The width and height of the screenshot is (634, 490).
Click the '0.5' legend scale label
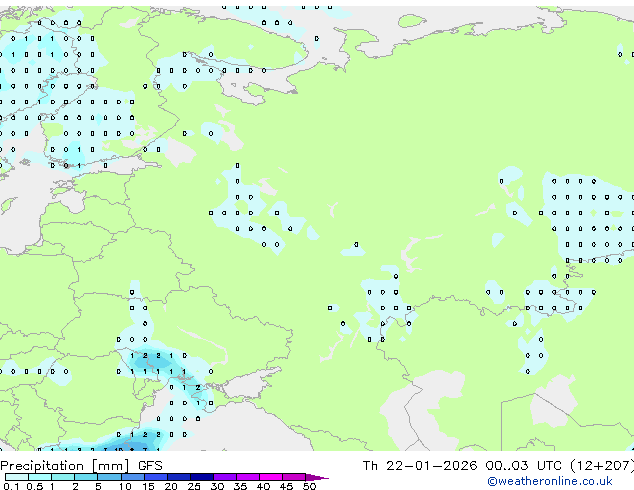click(34, 486)
